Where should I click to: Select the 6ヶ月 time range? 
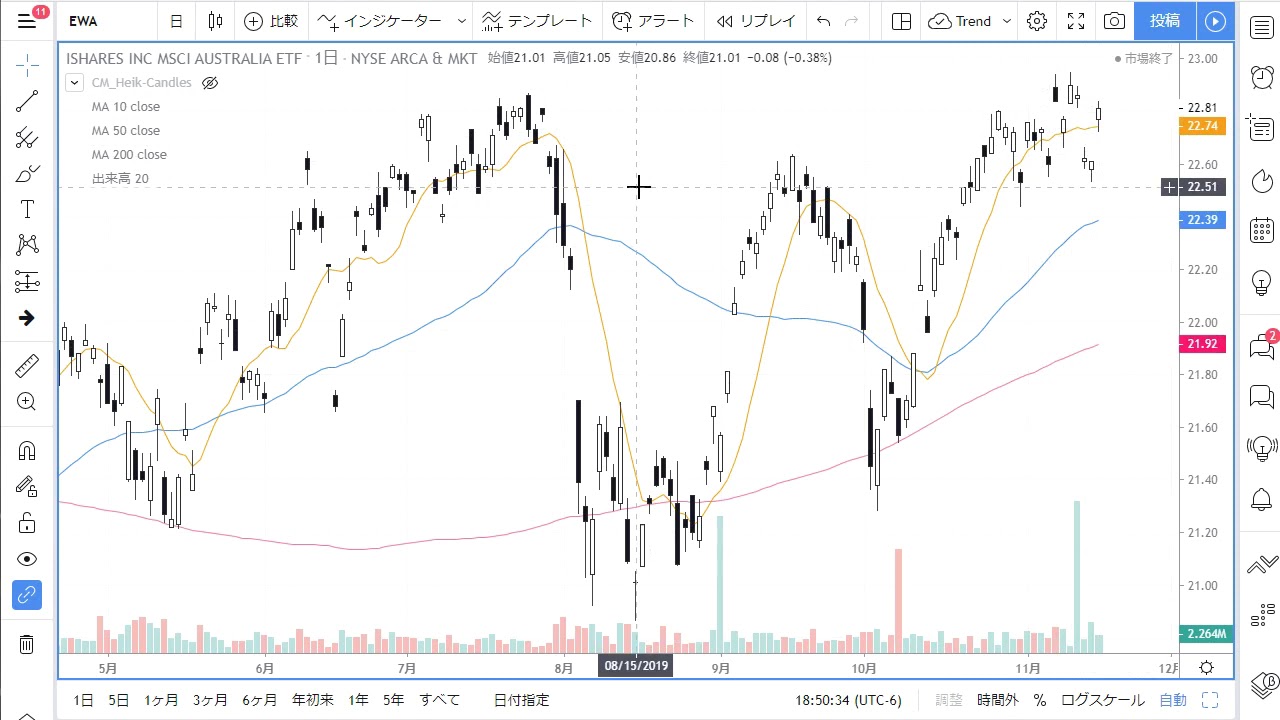tap(259, 700)
